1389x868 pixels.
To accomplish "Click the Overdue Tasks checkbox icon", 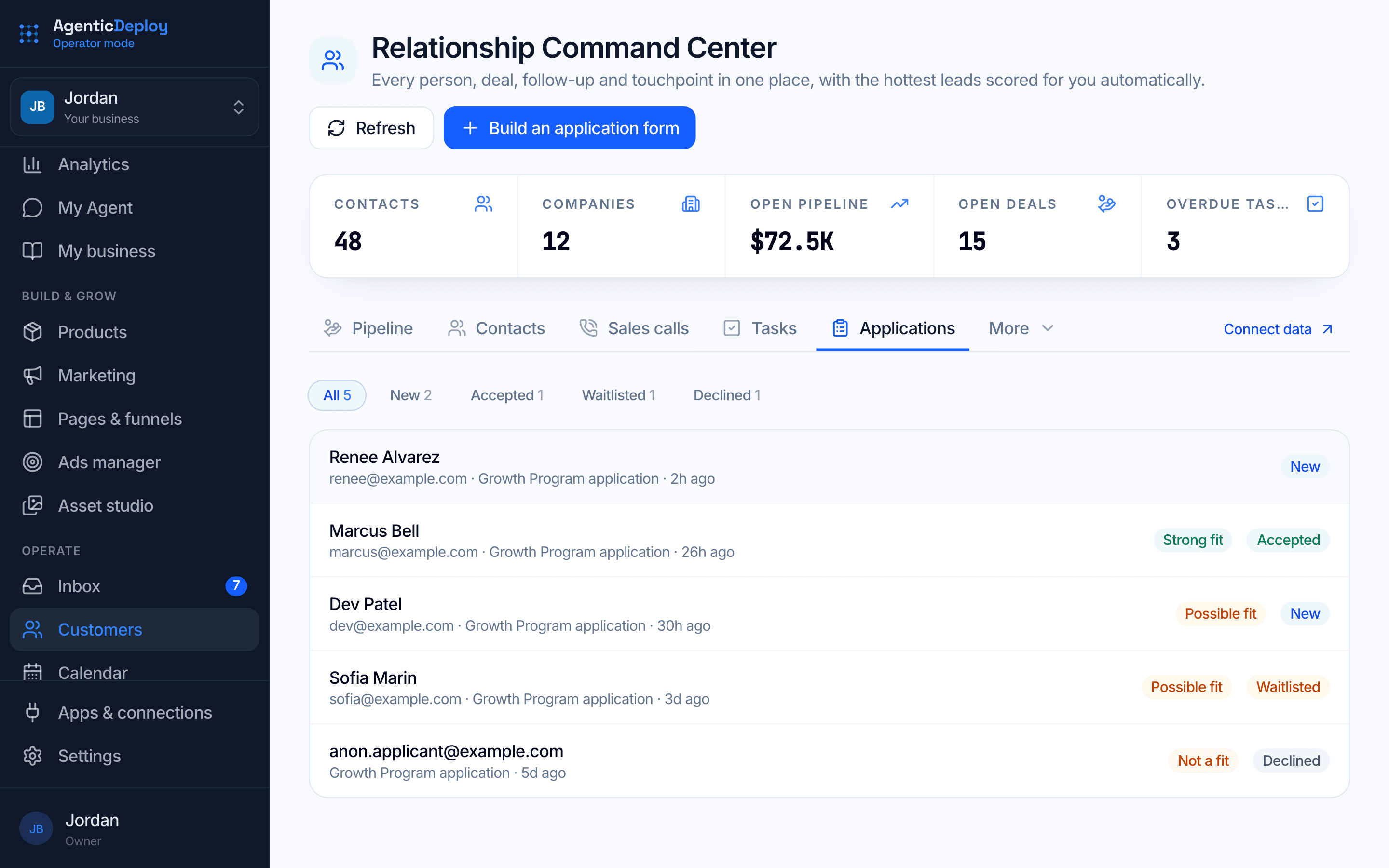I will (x=1315, y=204).
